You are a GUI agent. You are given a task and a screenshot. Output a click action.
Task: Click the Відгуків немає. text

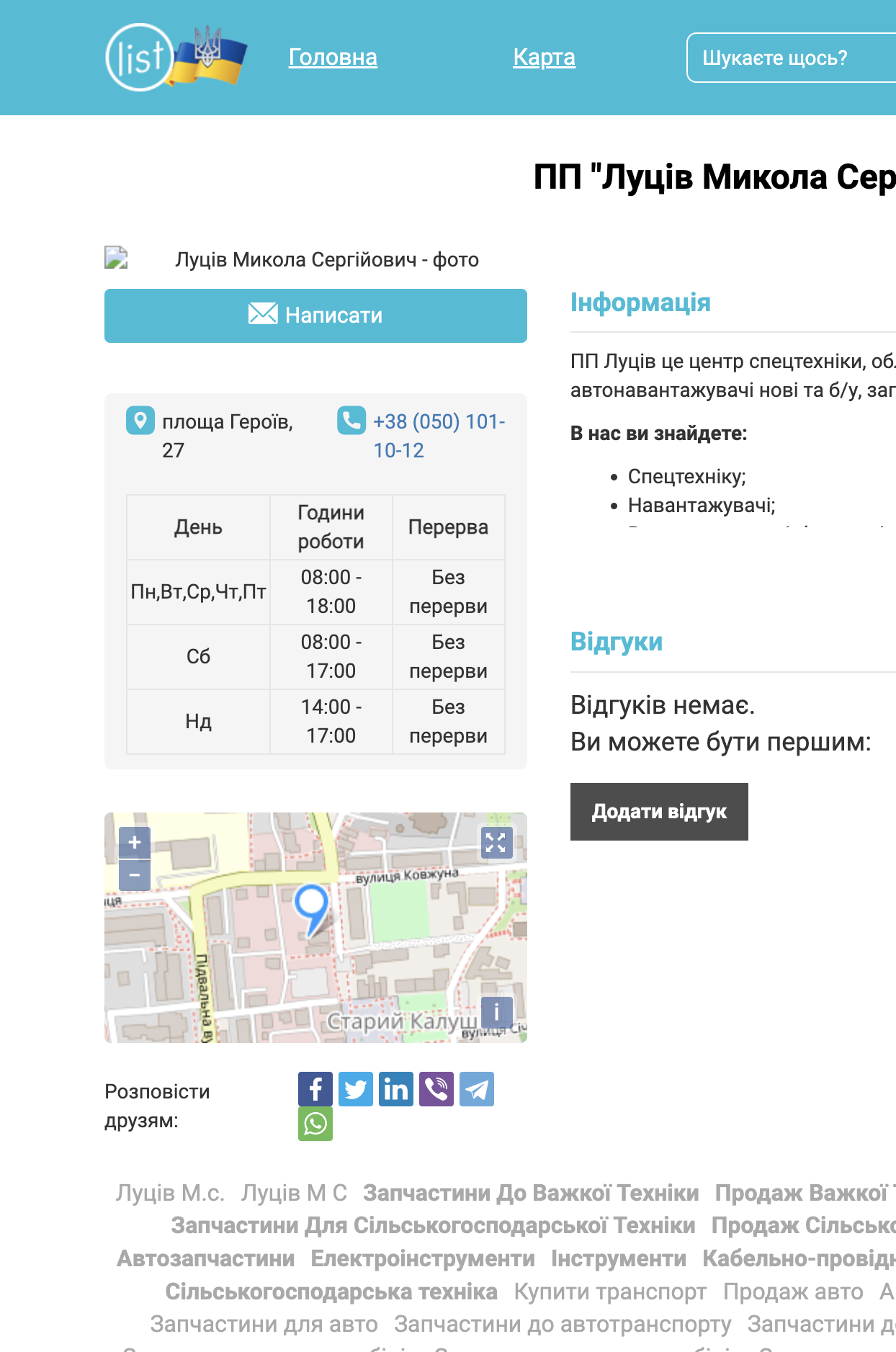click(x=663, y=704)
